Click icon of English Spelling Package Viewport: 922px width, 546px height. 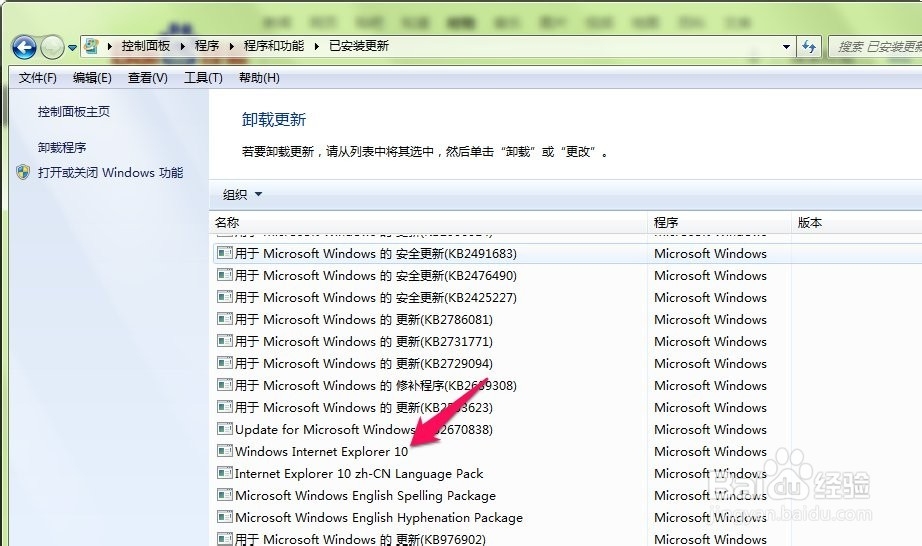(225, 495)
